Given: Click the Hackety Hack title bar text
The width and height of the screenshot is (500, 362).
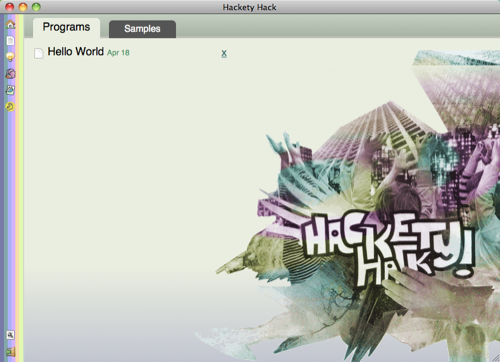Looking at the screenshot, I should (249, 7).
